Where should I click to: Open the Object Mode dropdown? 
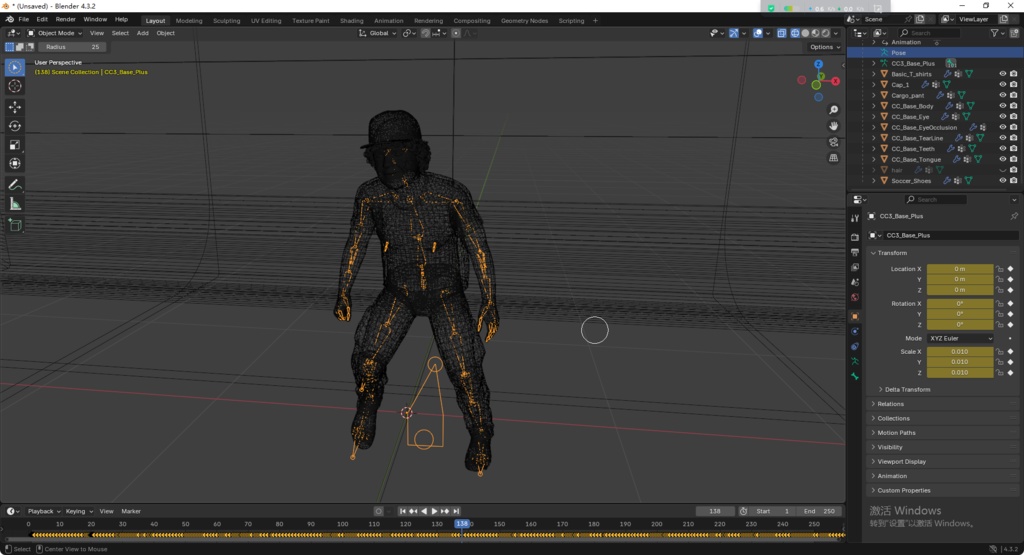point(56,33)
